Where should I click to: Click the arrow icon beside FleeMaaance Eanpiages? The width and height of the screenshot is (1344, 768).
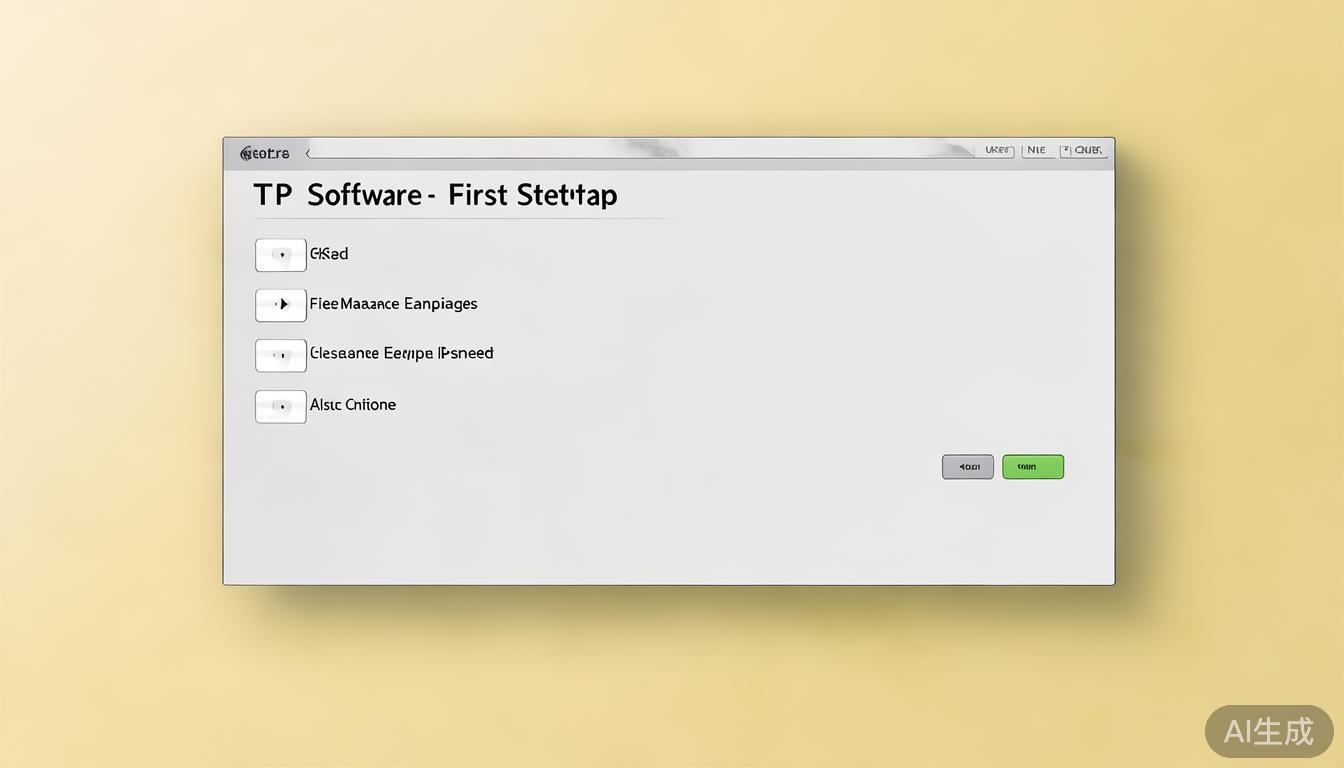(x=281, y=305)
